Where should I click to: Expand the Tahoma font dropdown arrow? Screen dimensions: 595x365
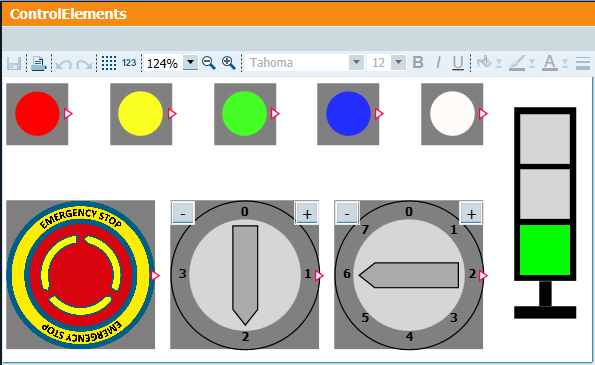point(356,63)
